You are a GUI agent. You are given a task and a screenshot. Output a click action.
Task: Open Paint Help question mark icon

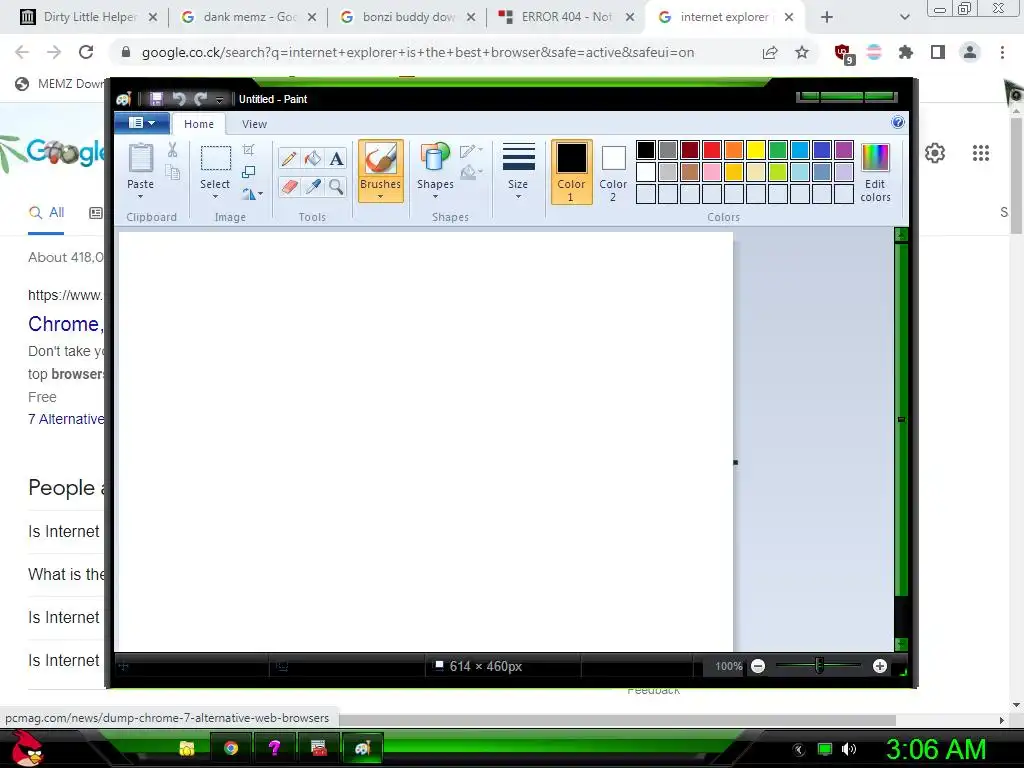[x=898, y=123]
